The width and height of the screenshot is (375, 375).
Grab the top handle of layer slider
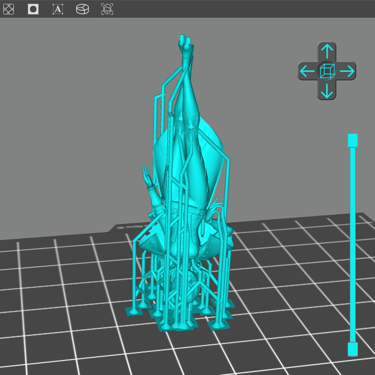(353, 140)
